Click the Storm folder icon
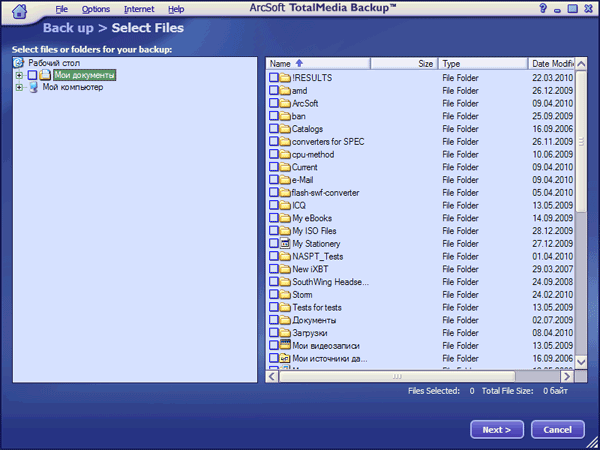The image size is (600, 450). coord(285,295)
